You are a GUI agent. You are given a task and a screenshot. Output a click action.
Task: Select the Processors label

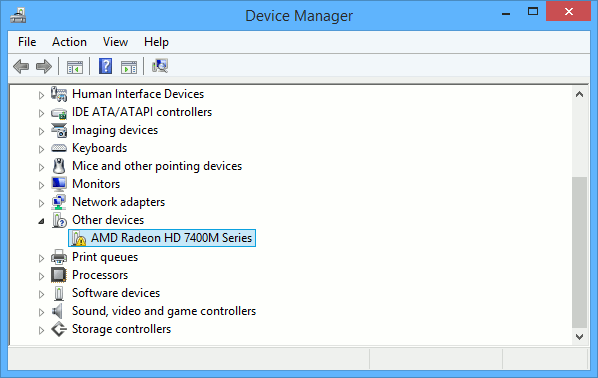point(100,275)
